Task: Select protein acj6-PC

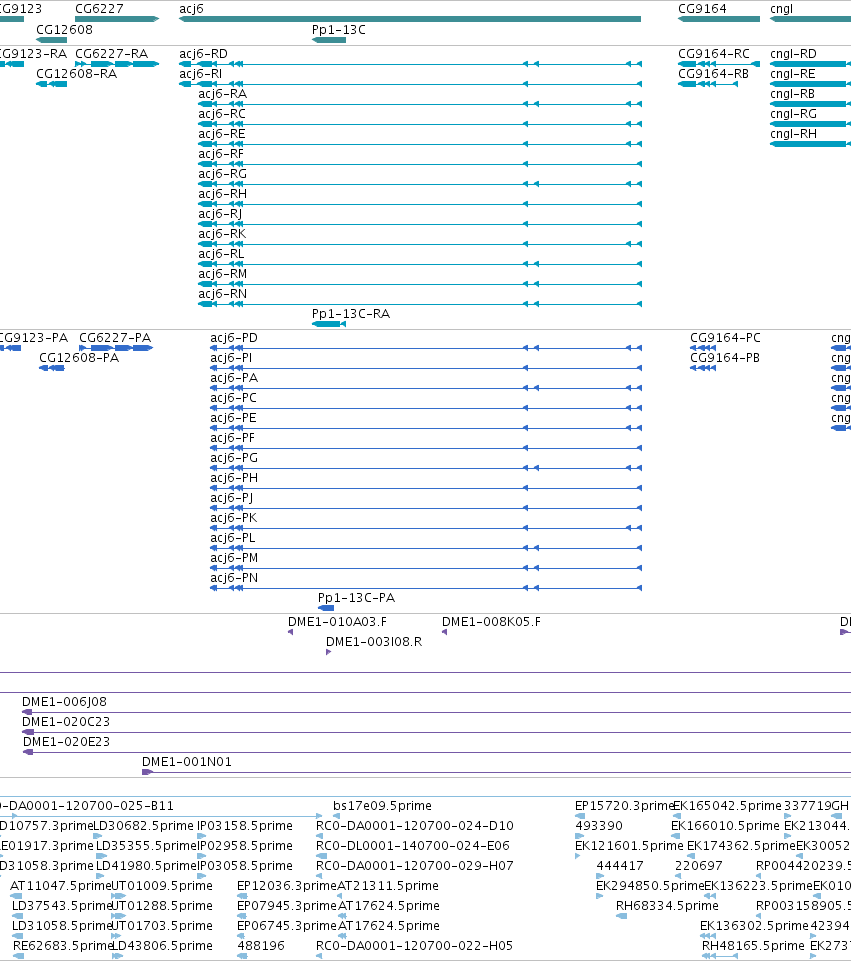Action: 233,398
